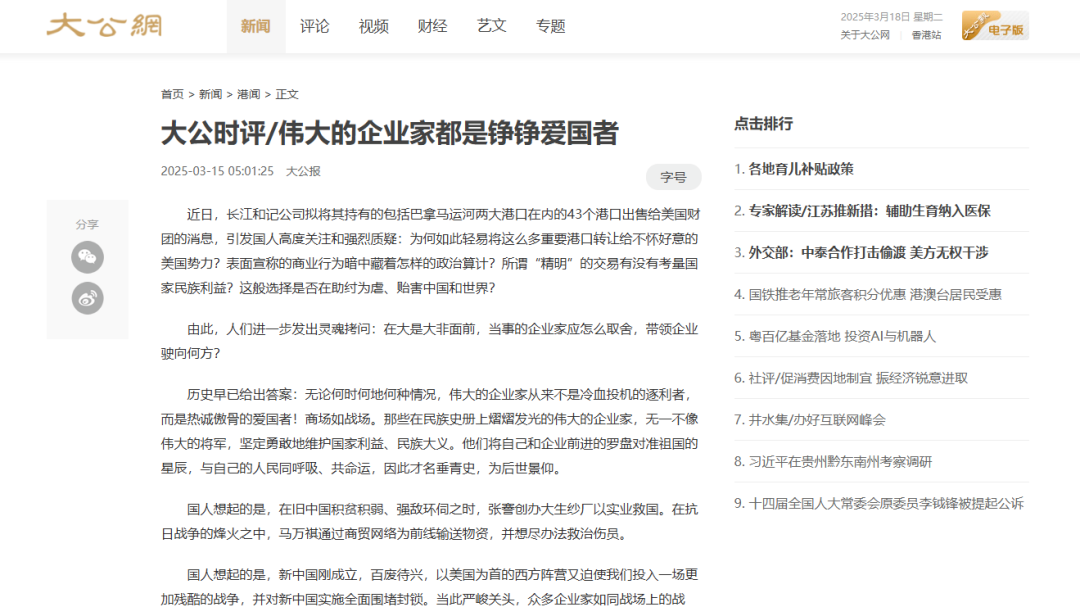Image resolution: width=1080 pixels, height=607 pixels.
Task: Open the 财经 section tab
Action: 432,27
